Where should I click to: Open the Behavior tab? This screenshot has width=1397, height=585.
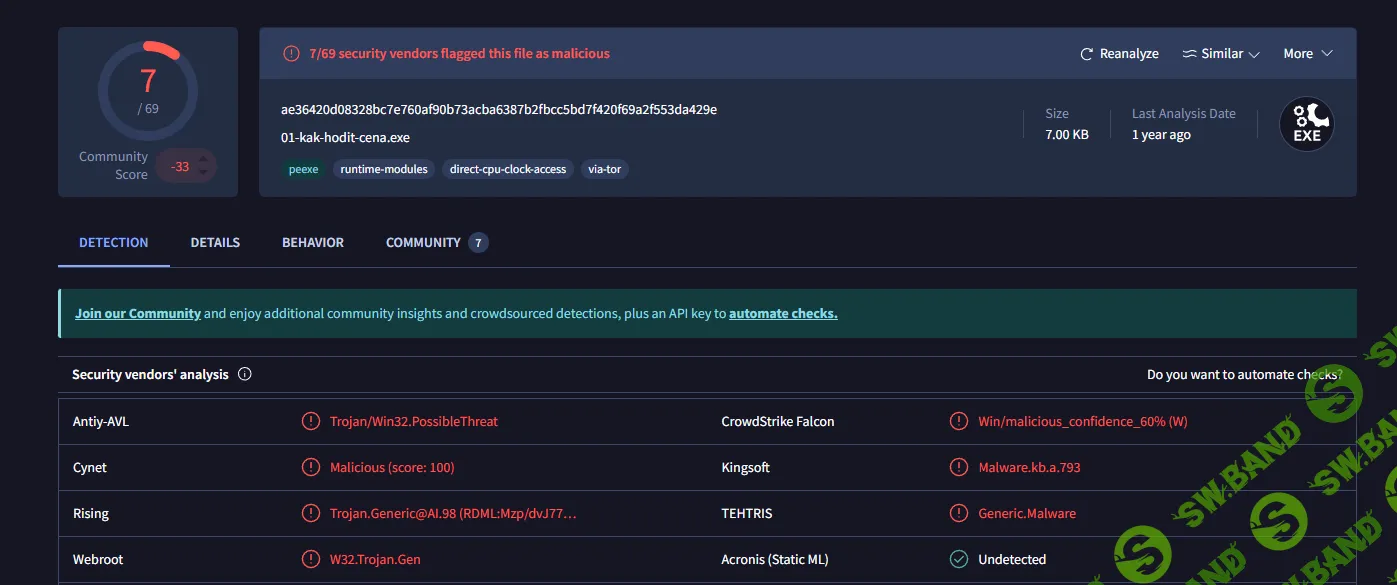(x=313, y=243)
